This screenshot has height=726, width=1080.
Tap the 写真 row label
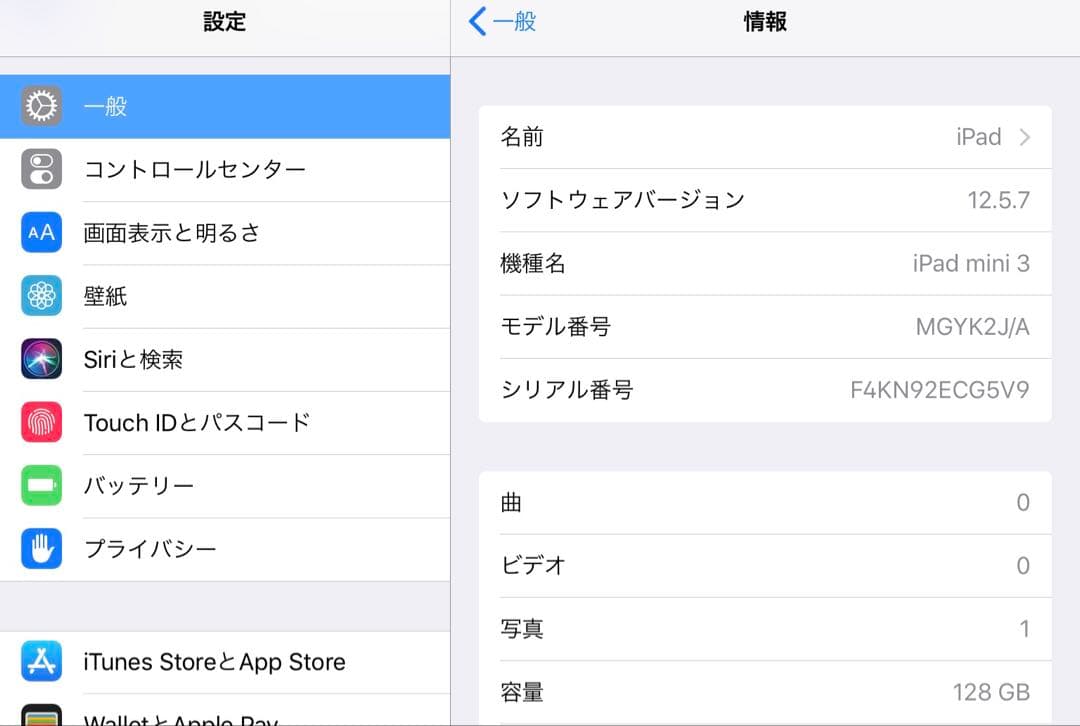point(522,629)
